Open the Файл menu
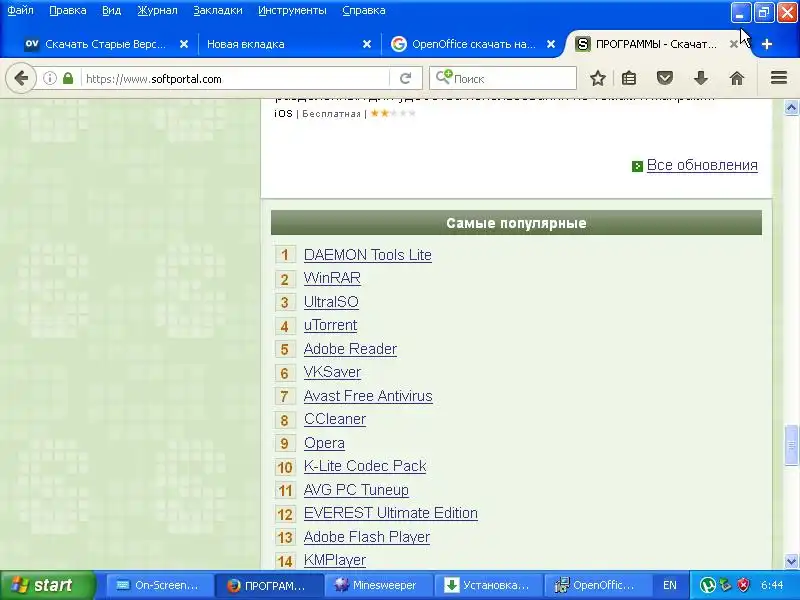 (20, 10)
